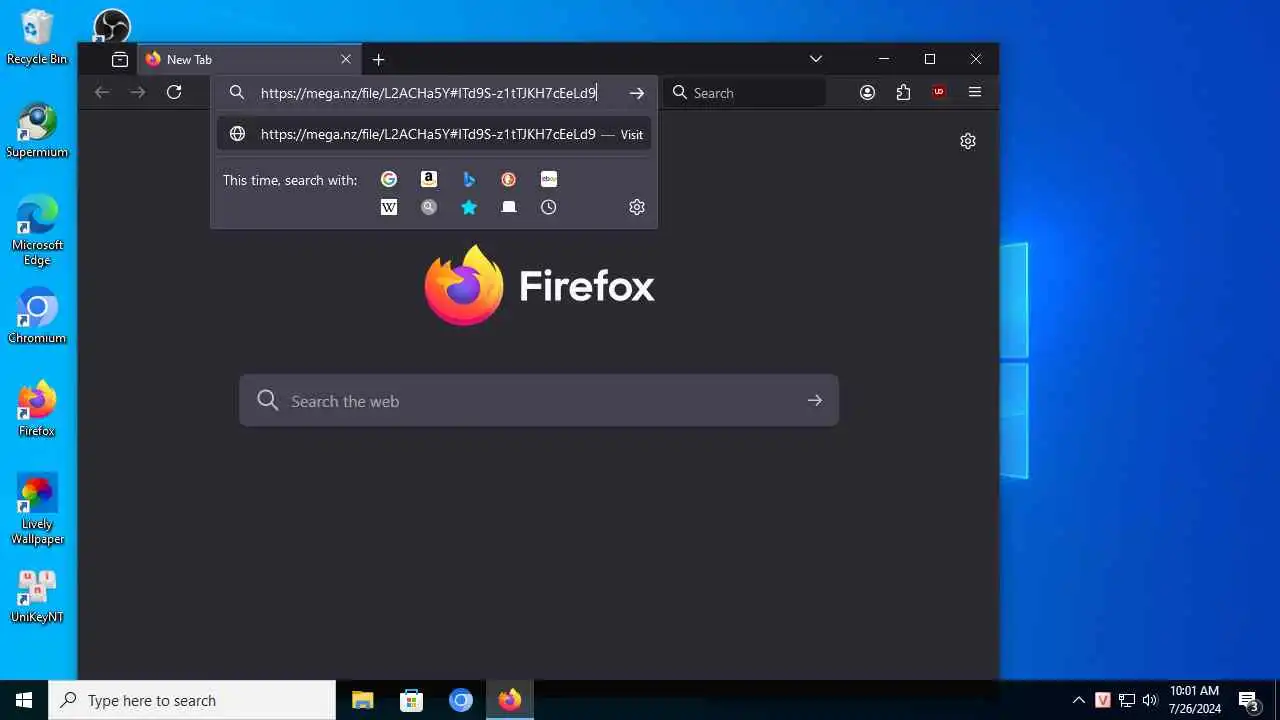Open Chromium from taskbar

[461, 700]
